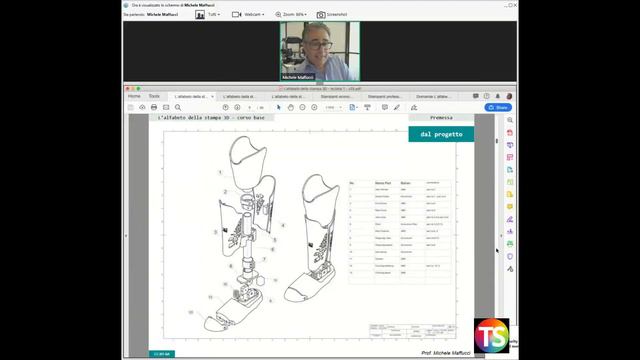640x360 pixels.
Task: Open the Zoom 80% dropdown in viewer
Action: (291, 15)
